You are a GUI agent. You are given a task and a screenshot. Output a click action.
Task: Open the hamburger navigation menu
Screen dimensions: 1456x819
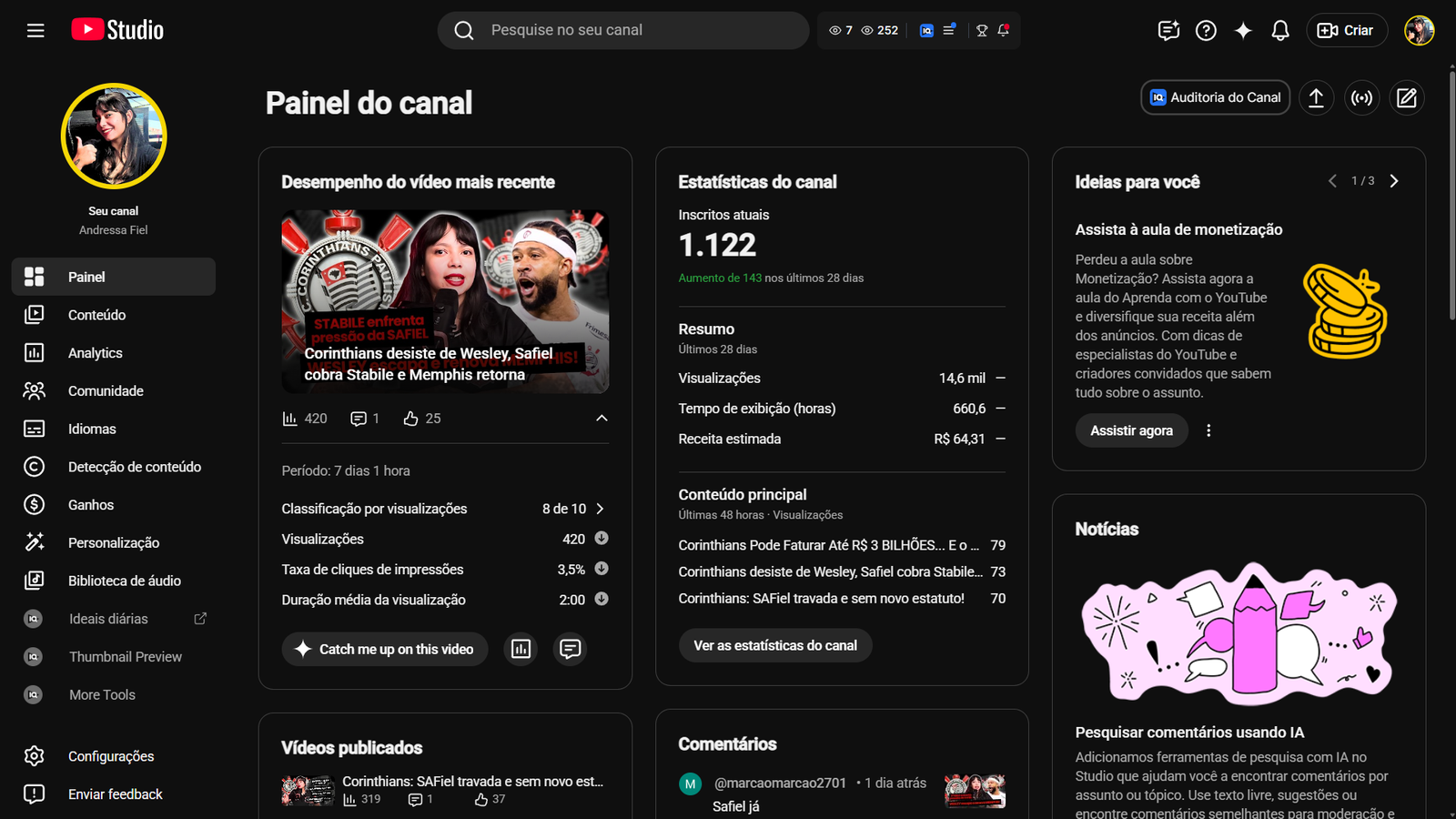pos(35,31)
